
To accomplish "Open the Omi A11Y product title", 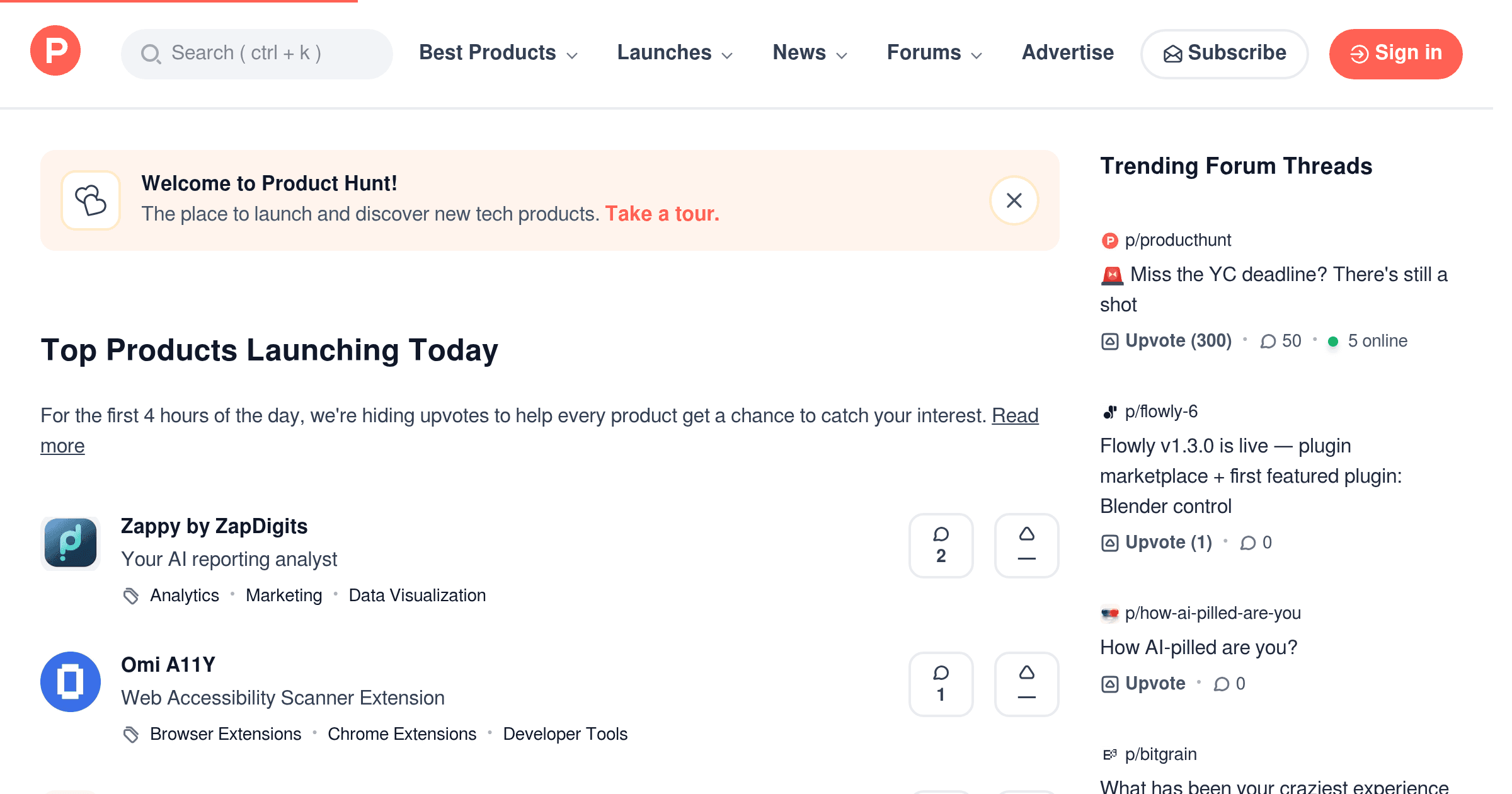I will tap(168, 665).
